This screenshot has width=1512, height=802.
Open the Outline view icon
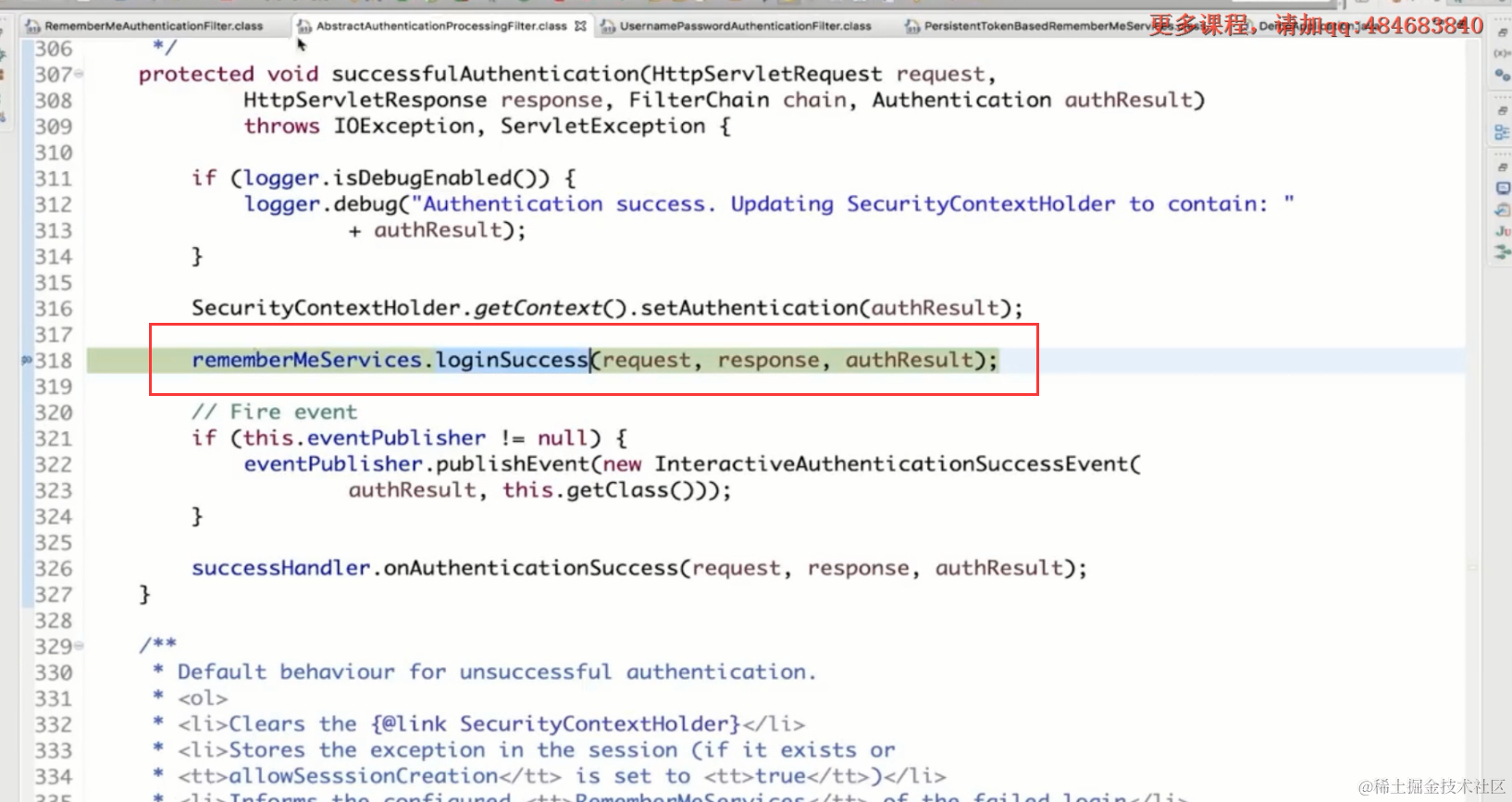[1501, 133]
